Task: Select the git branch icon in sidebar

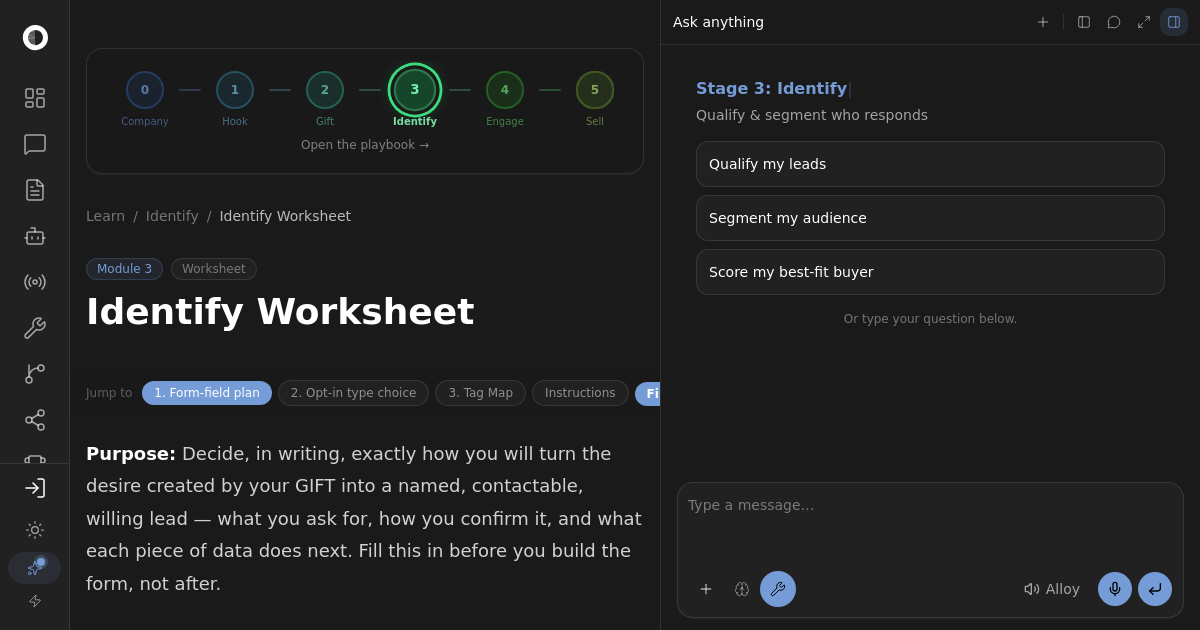Action: tap(34, 374)
